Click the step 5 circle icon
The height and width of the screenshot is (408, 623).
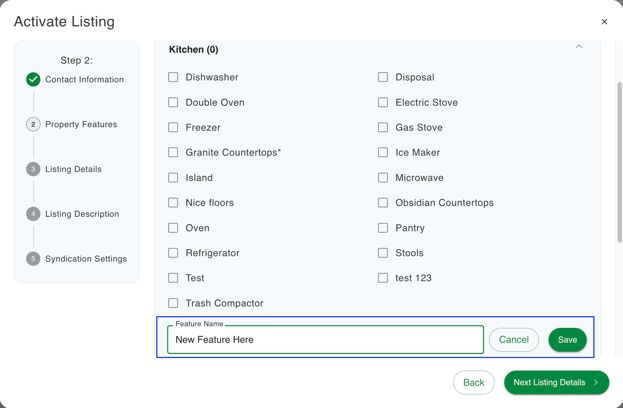click(x=33, y=259)
